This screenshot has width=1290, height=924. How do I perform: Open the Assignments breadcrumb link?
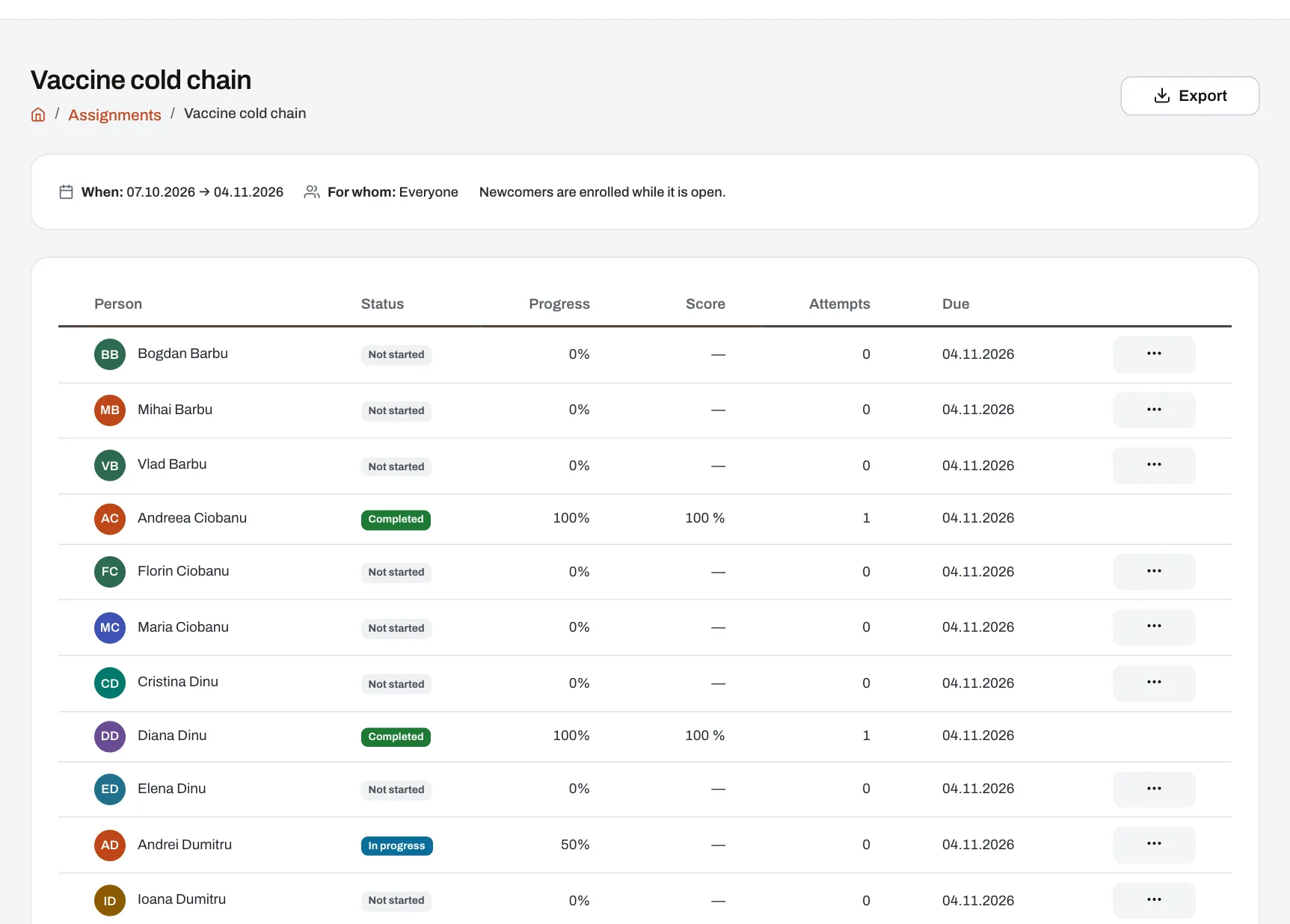[x=114, y=114]
